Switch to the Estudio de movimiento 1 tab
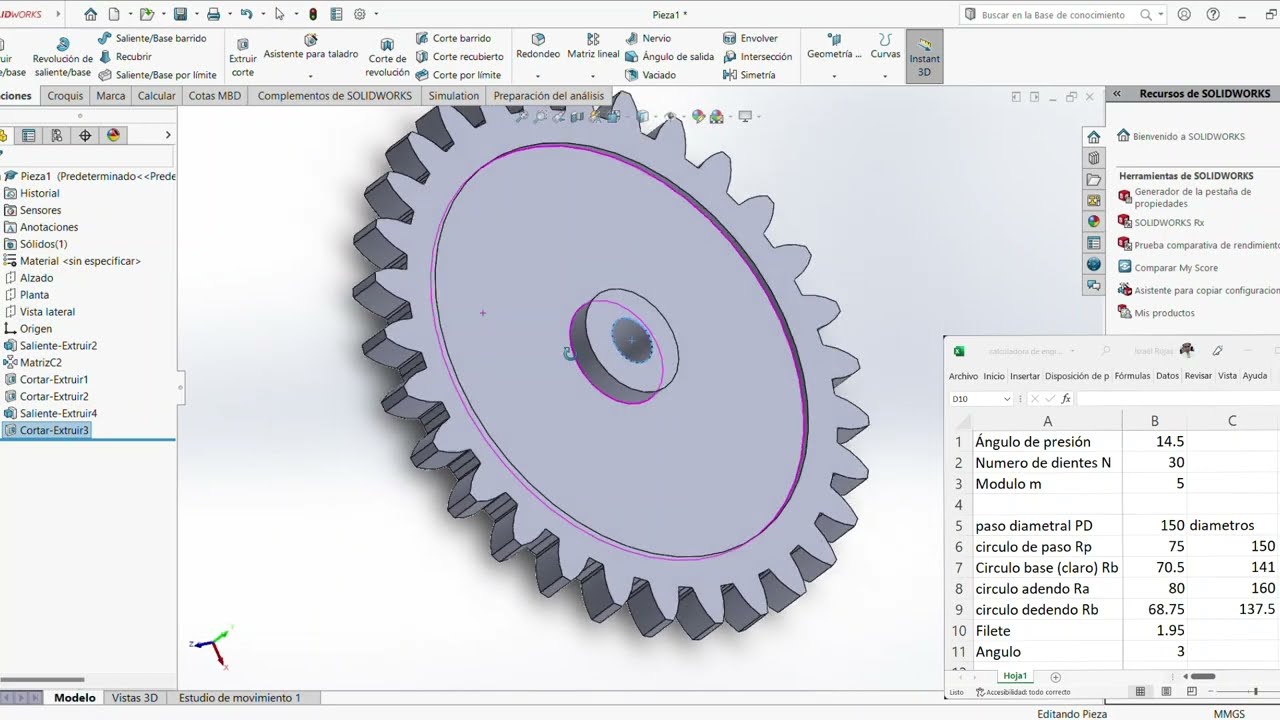Screen dimensions: 1280x720 click(239, 698)
